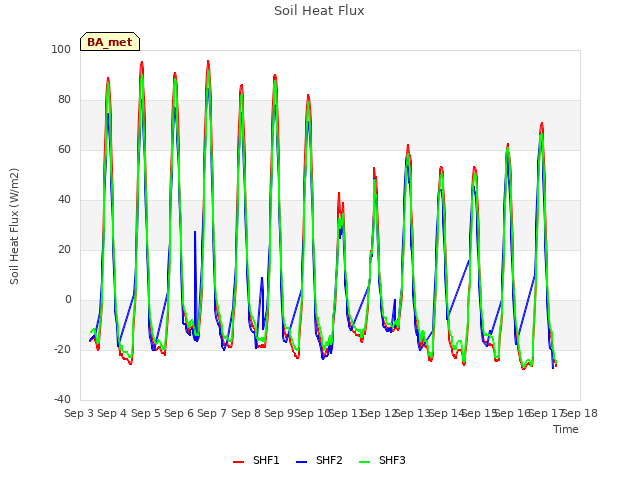This screenshot has height=480, width=640.
Task: Click the y-axis value 80
Action: [64, 100]
